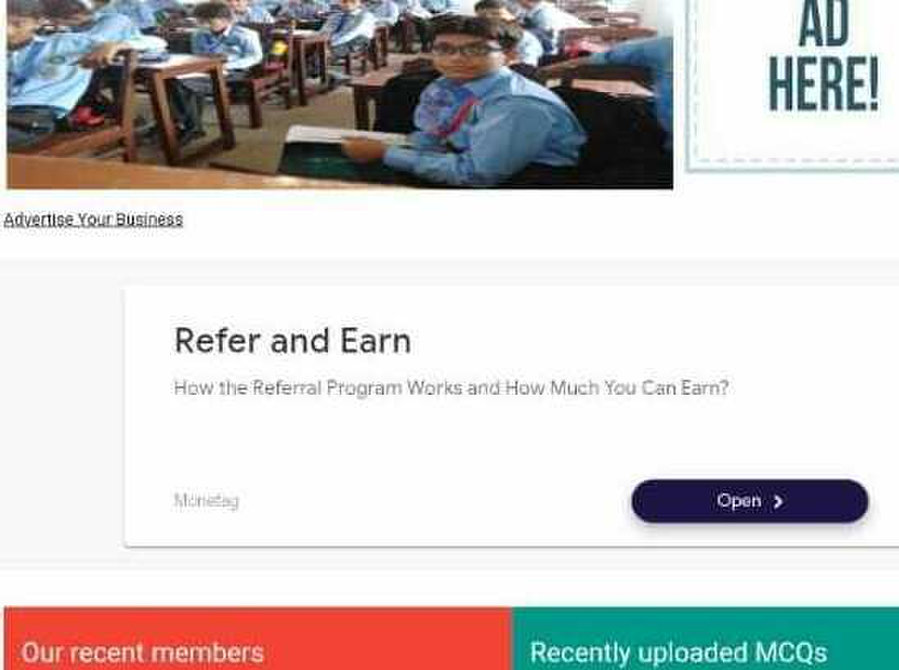
Task: Click the Open button on ad card
Action: 749,501
